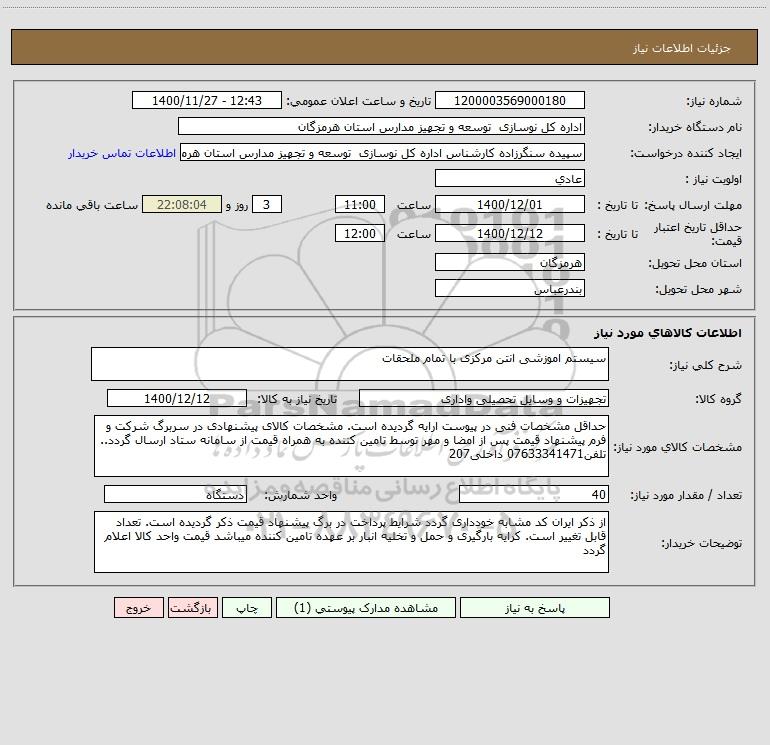
Task: Click the گروه کالا field
Action: (x=484, y=399)
